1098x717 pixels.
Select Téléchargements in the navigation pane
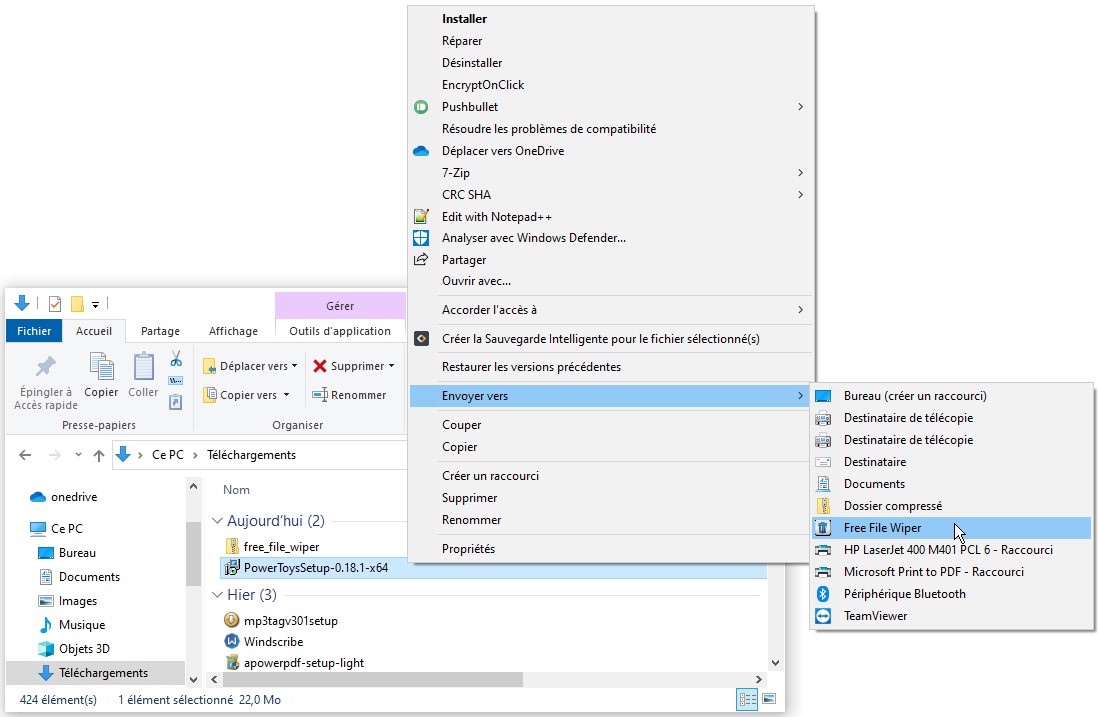(103, 673)
